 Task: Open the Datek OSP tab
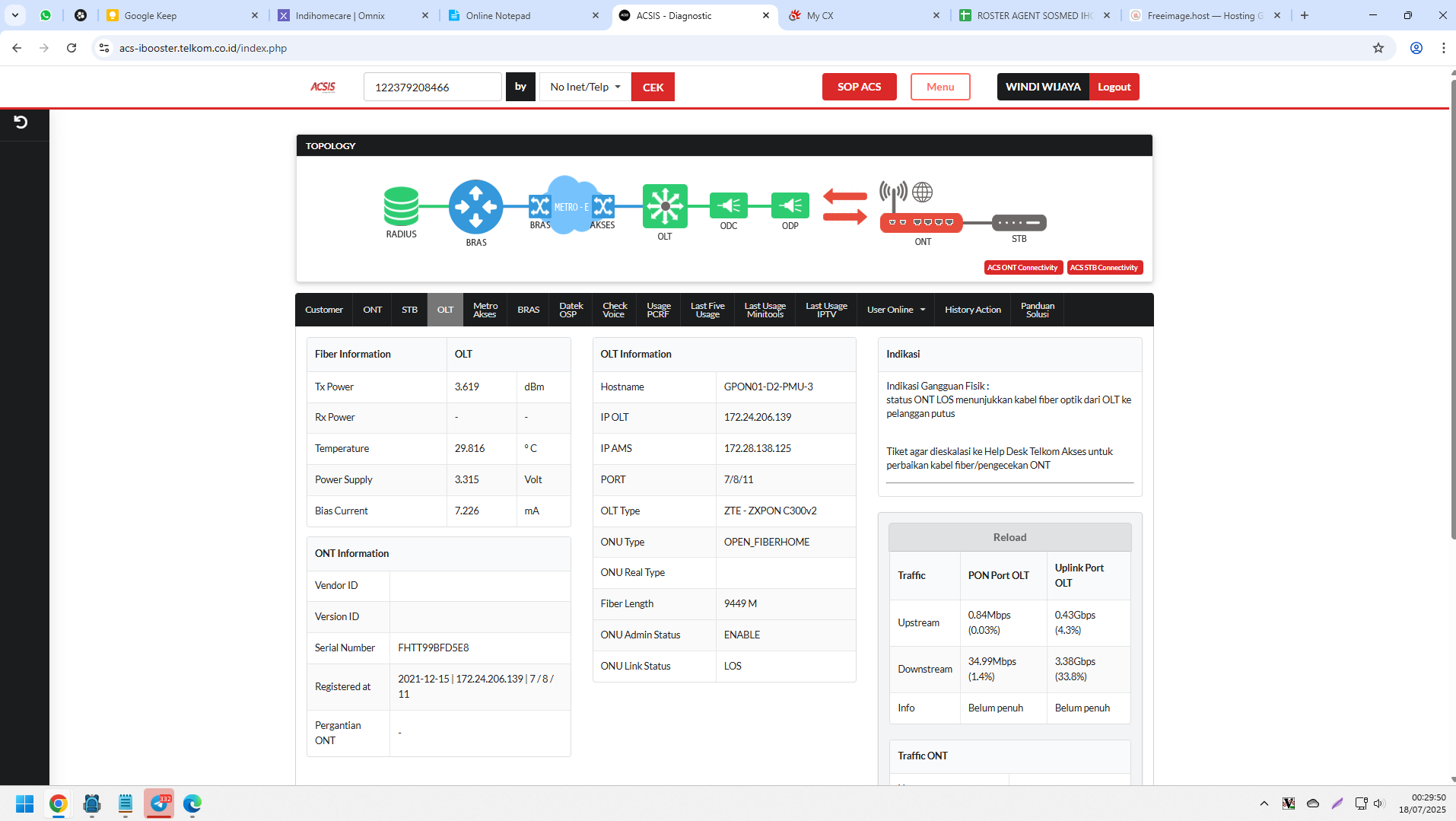pyautogui.click(x=571, y=310)
